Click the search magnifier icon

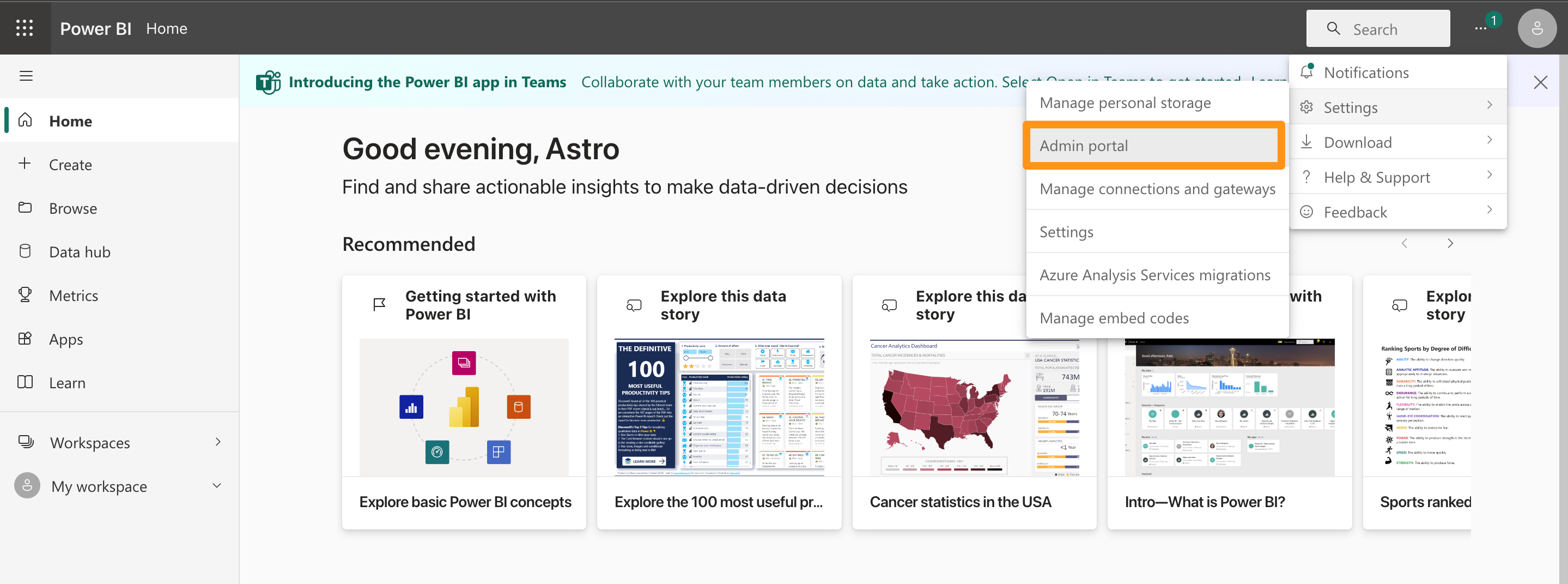pyautogui.click(x=1333, y=28)
